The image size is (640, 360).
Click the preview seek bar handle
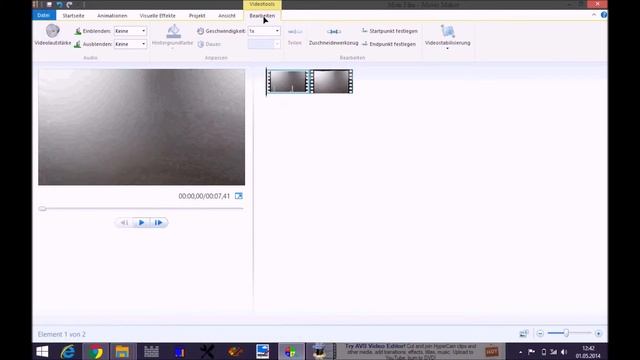(42, 209)
